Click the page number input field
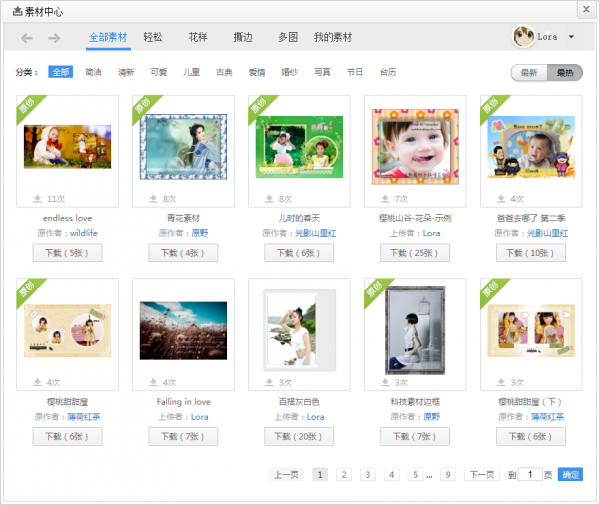 530,475
